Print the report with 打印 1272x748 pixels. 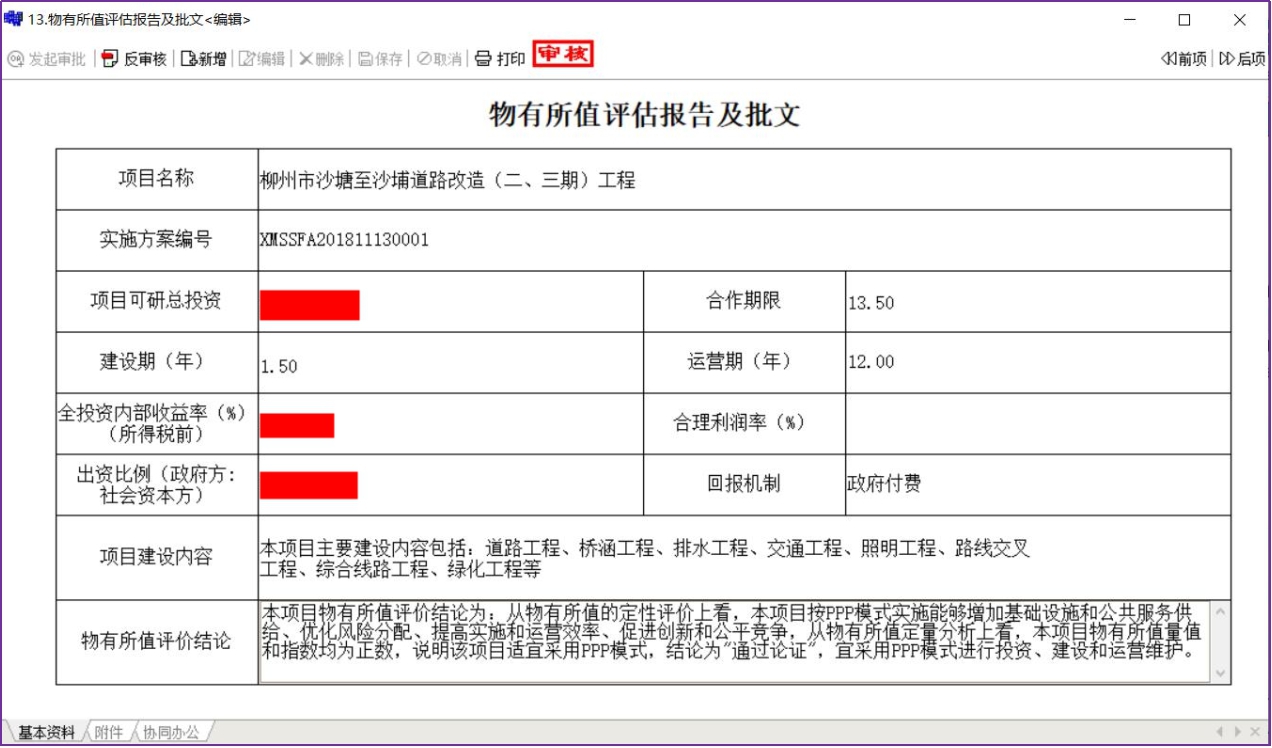[484, 59]
